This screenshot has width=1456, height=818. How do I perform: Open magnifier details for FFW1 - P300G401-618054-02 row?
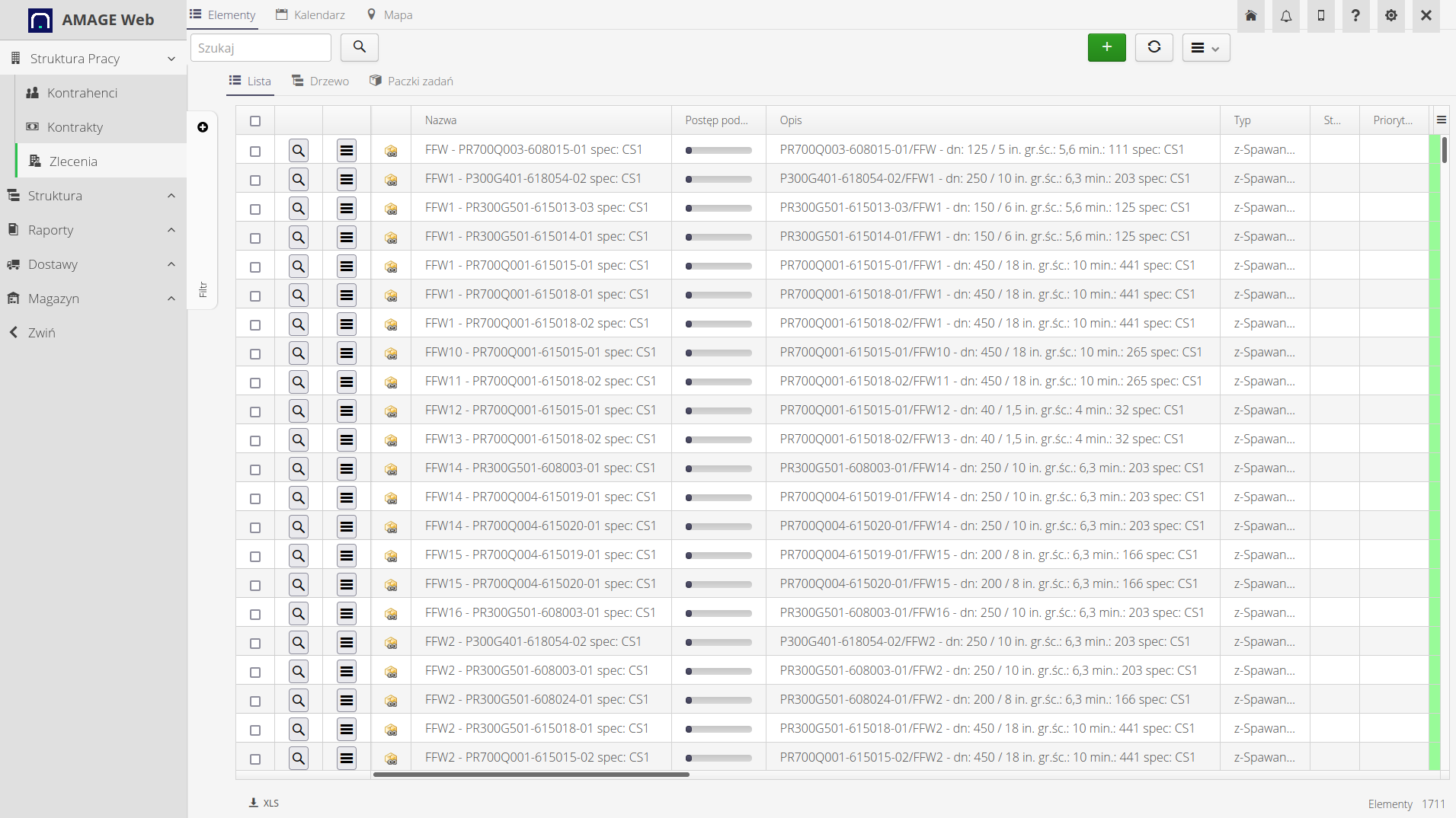coord(299,180)
